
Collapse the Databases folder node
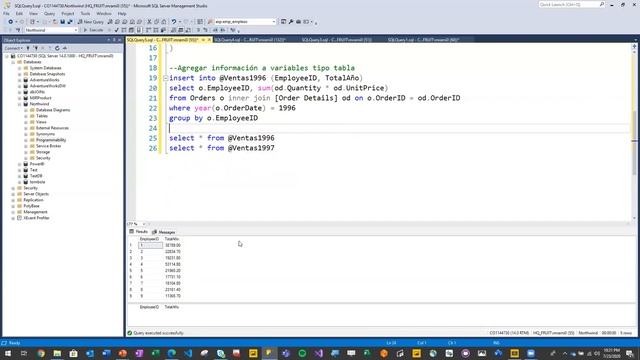click(x=13, y=62)
